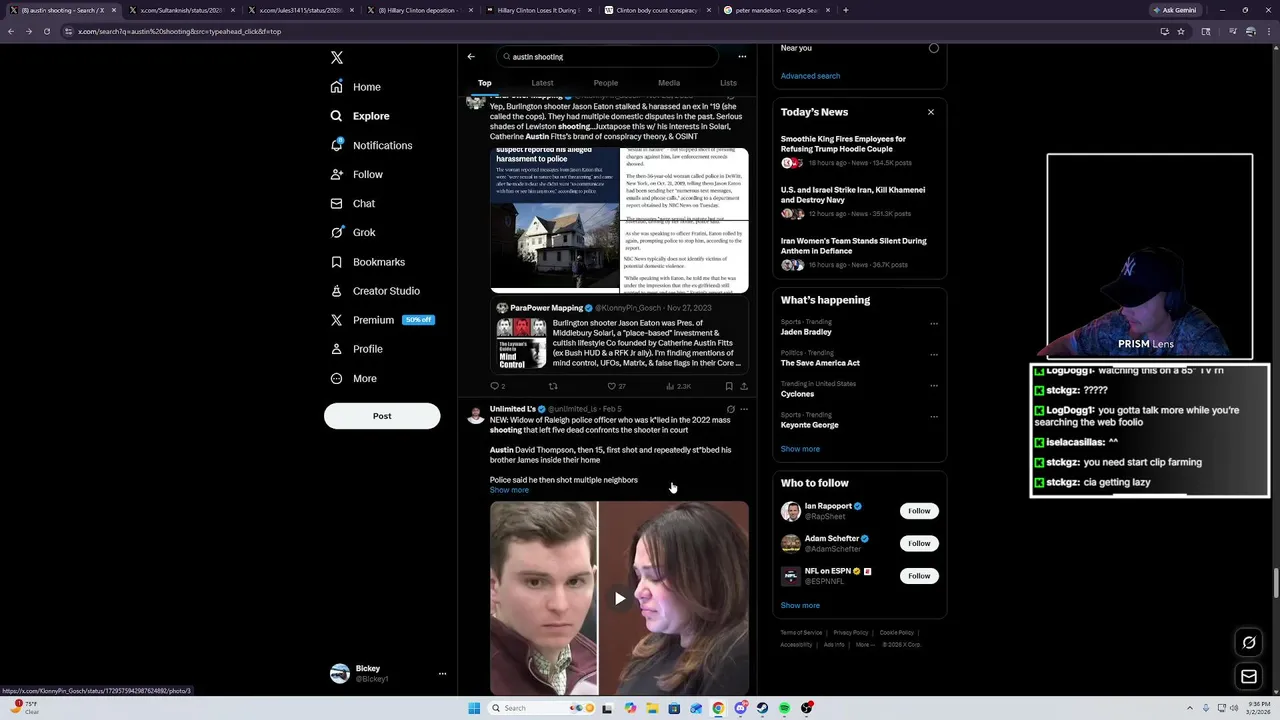
Task: Open a new browser tab
Action: click(846, 10)
